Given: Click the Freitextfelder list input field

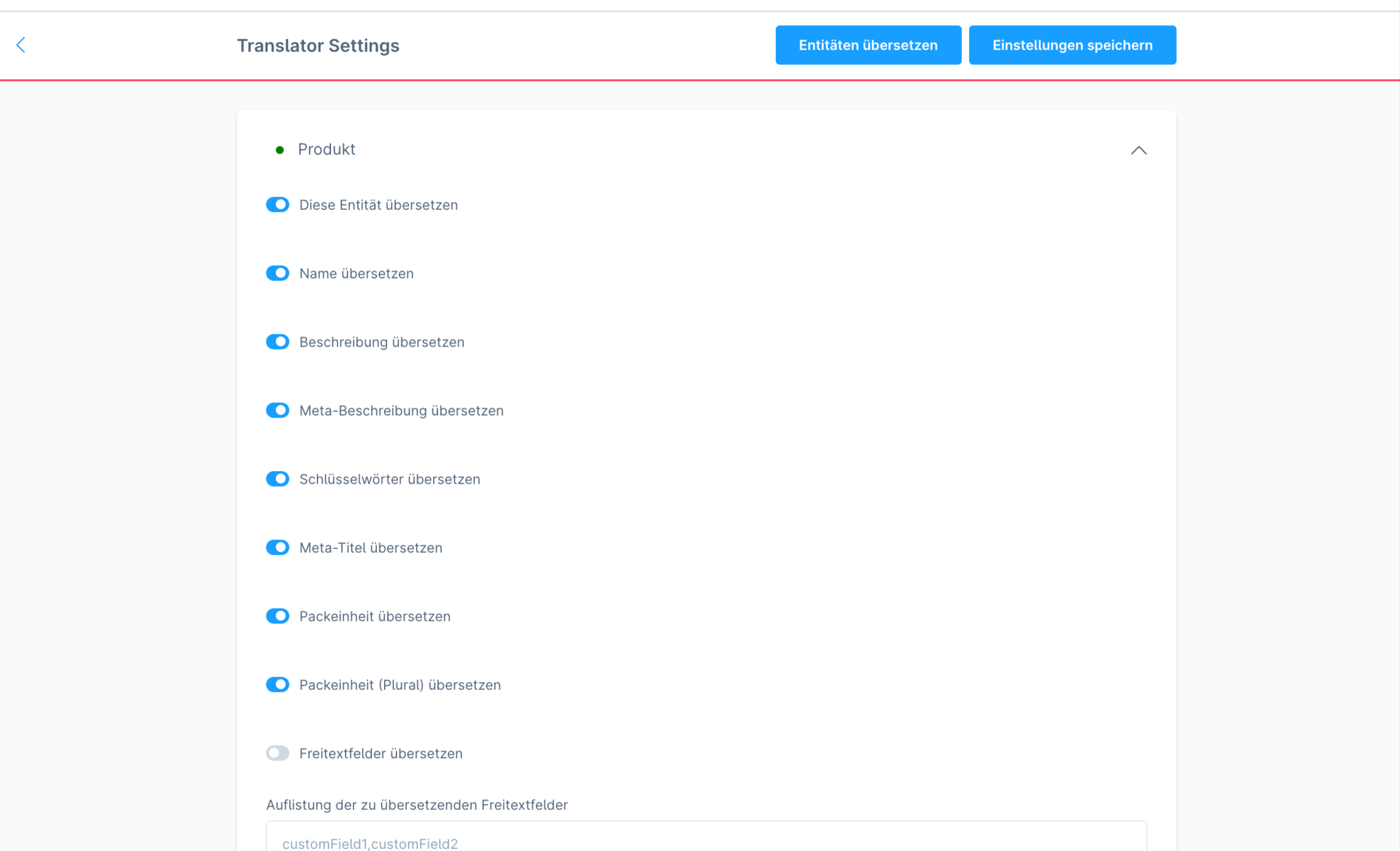Looking at the screenshot, I should click(x=706, y=841).
